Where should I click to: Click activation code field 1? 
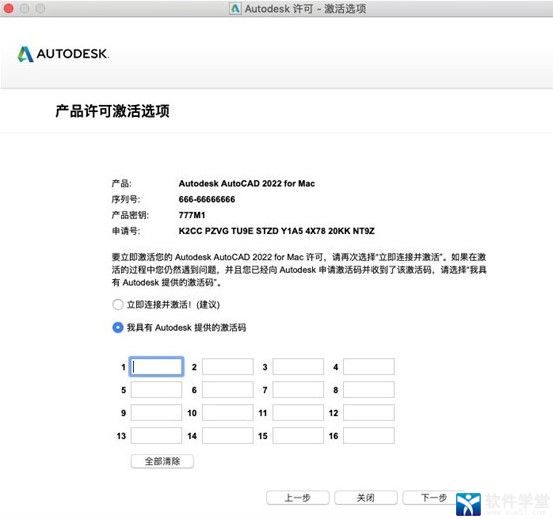[x=156, y=367]
